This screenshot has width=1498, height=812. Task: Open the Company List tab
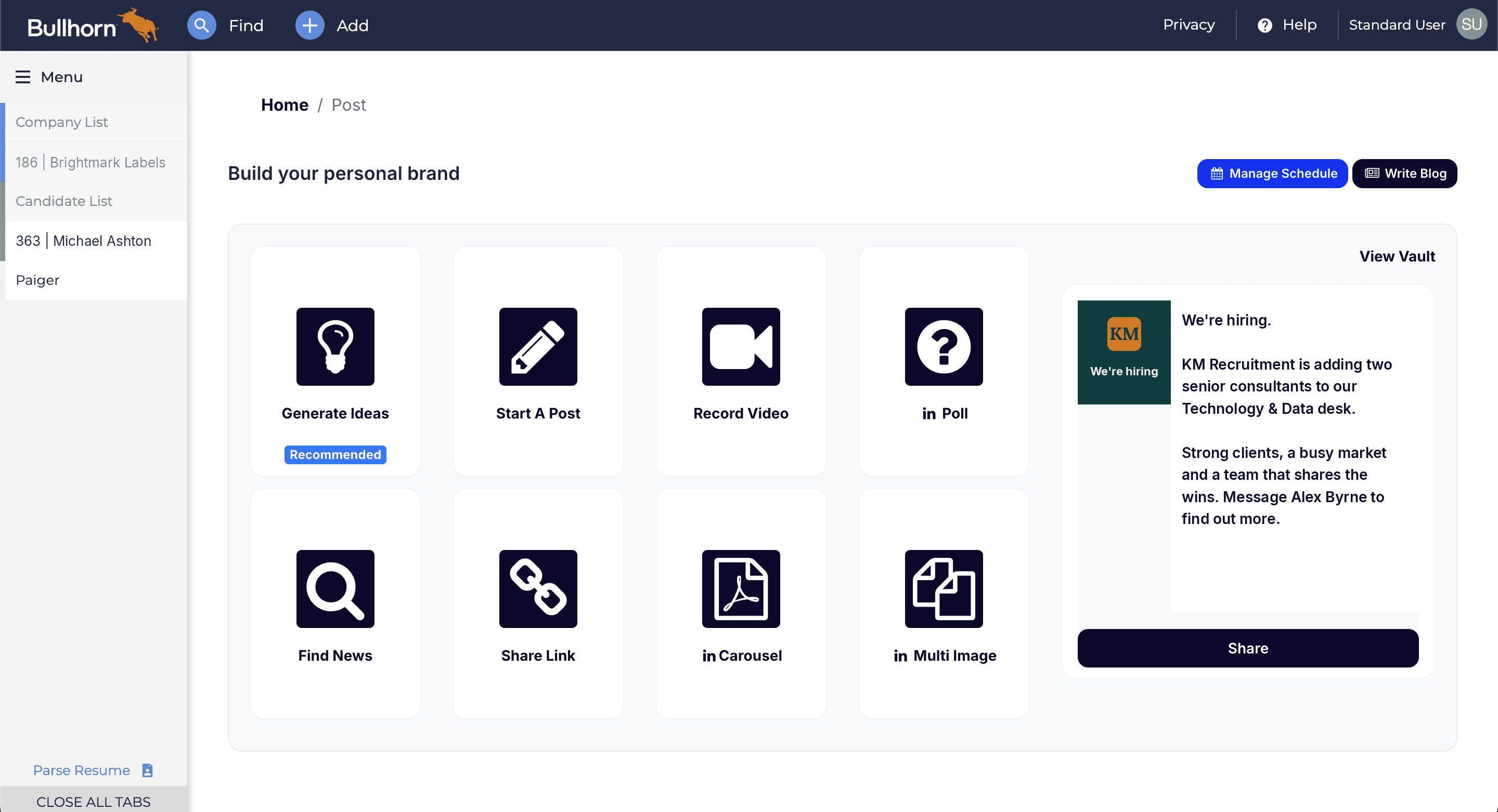coord(96,122)
